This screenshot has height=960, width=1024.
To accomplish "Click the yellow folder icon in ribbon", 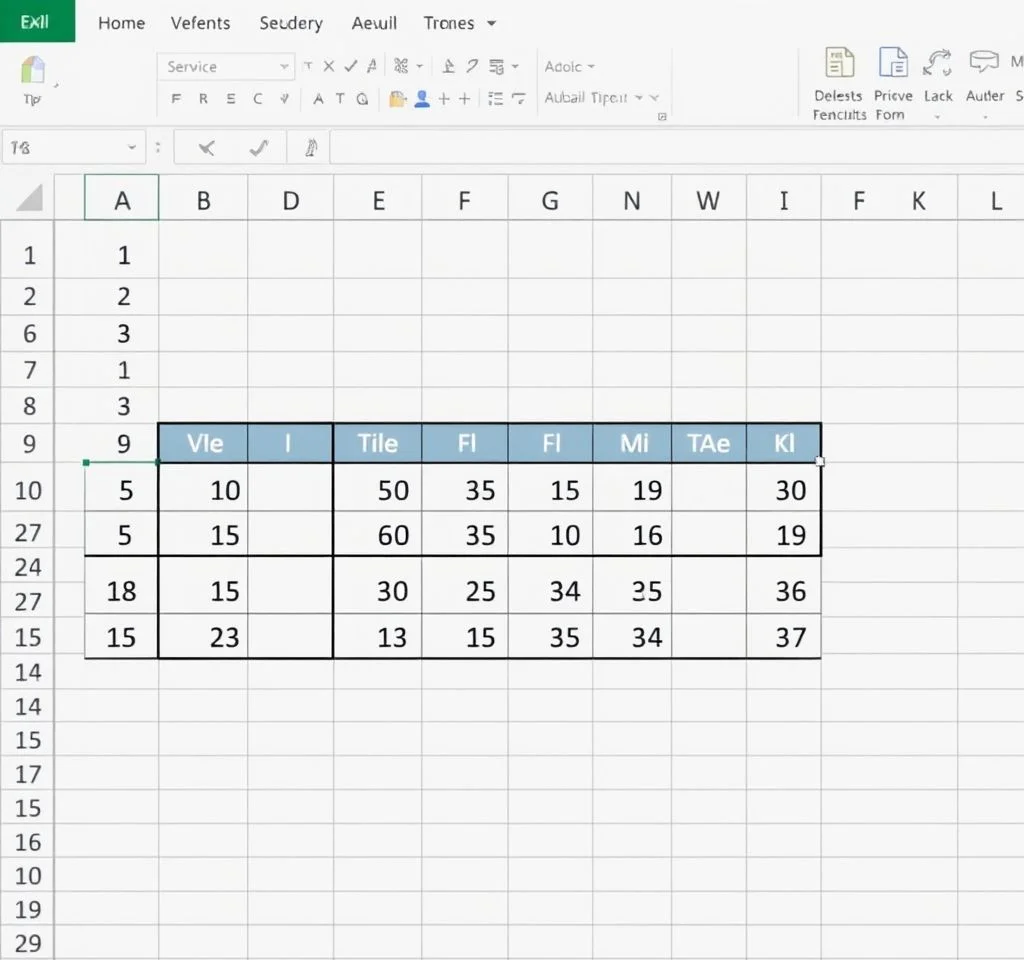I will pos(397,98).
